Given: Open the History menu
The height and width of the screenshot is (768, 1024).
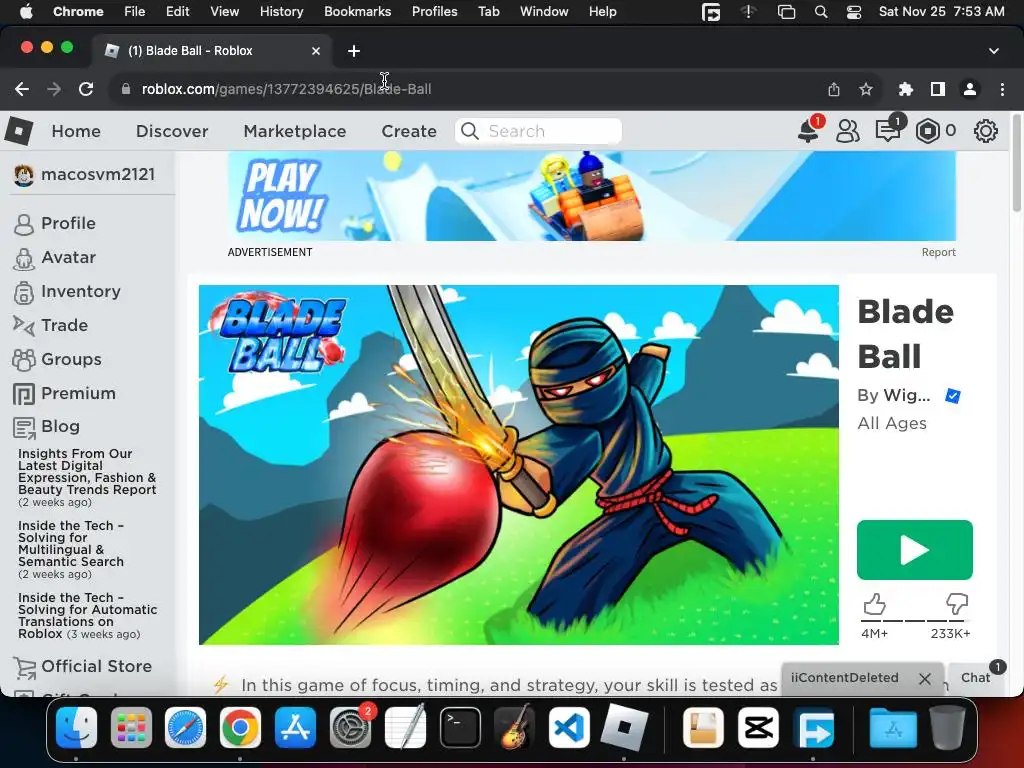Looking at the screenshot, I should click(281, 12).
